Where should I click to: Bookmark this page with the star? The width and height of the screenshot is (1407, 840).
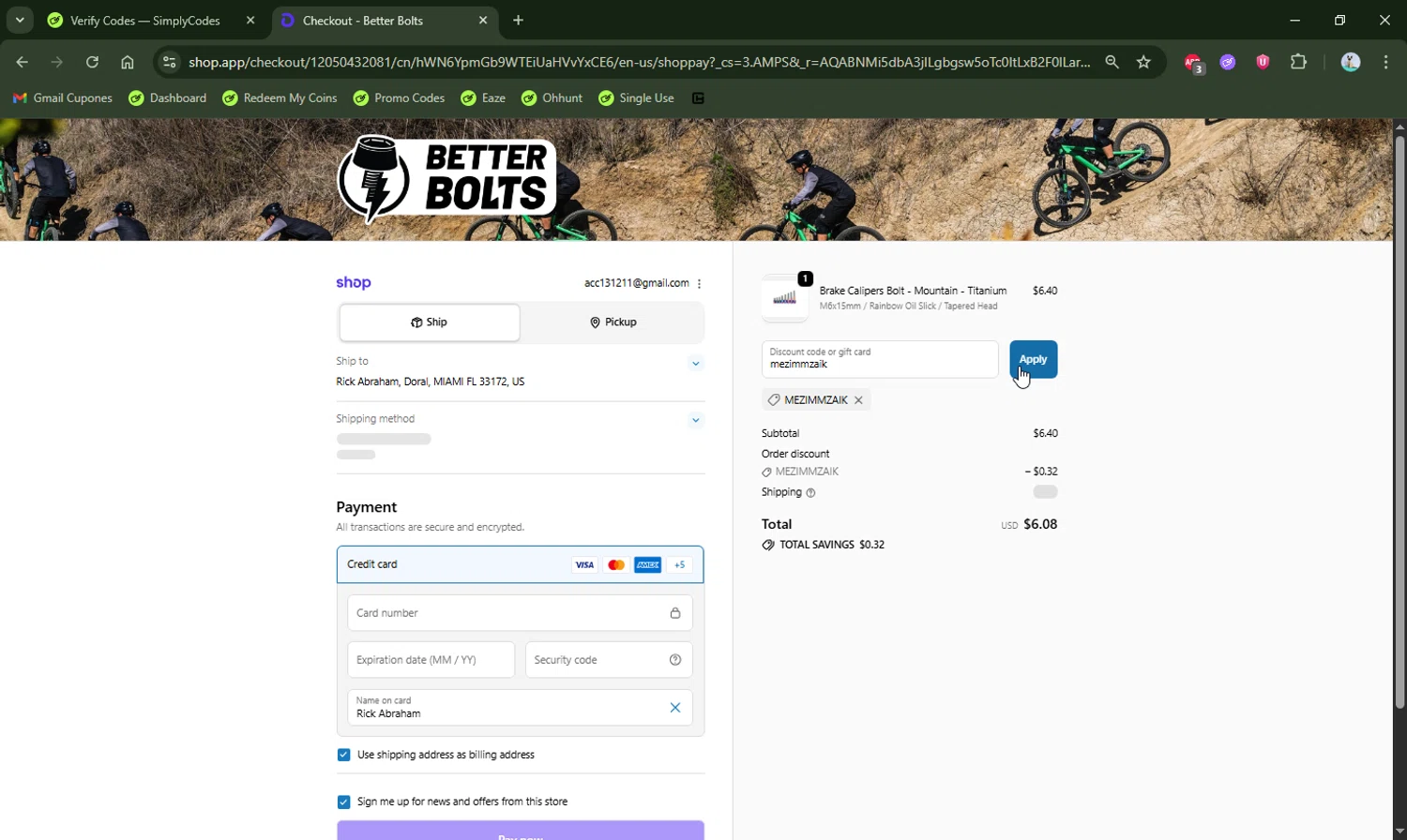point(1143,62)
